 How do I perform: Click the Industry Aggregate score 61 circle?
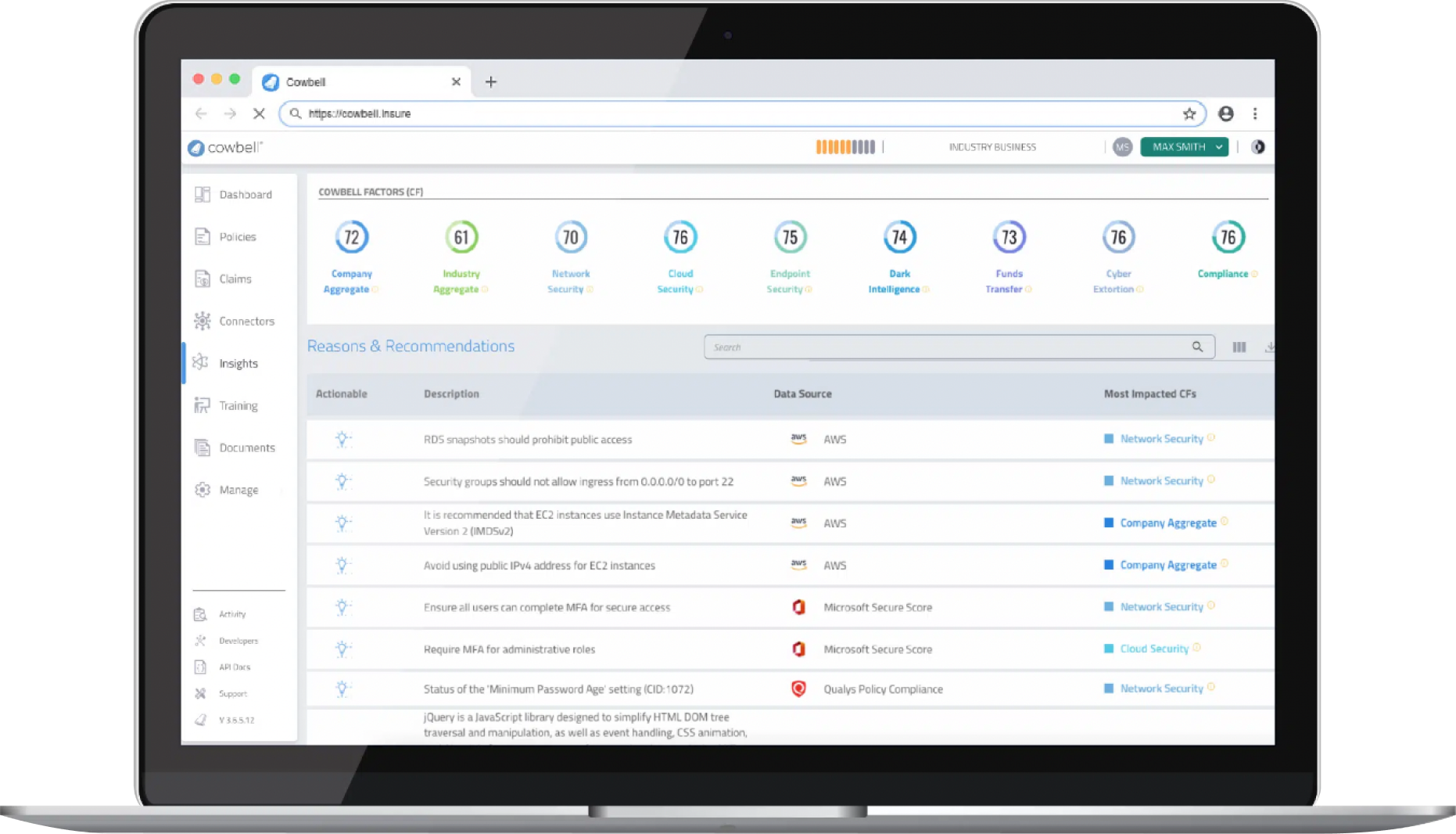[x=461, y=237]
